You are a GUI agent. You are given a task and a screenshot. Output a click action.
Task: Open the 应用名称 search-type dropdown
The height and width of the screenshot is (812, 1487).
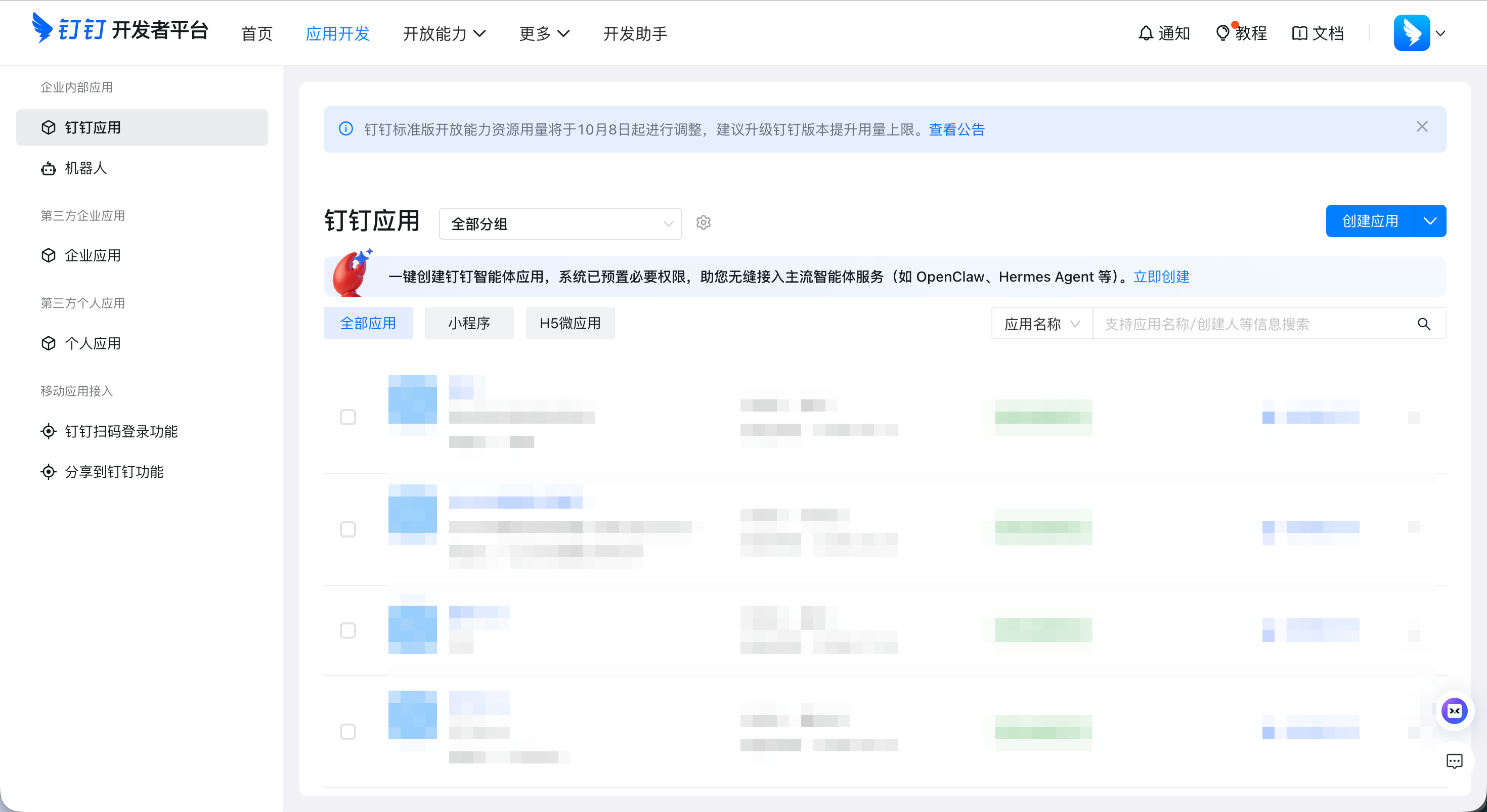(x=1042, y=324)
